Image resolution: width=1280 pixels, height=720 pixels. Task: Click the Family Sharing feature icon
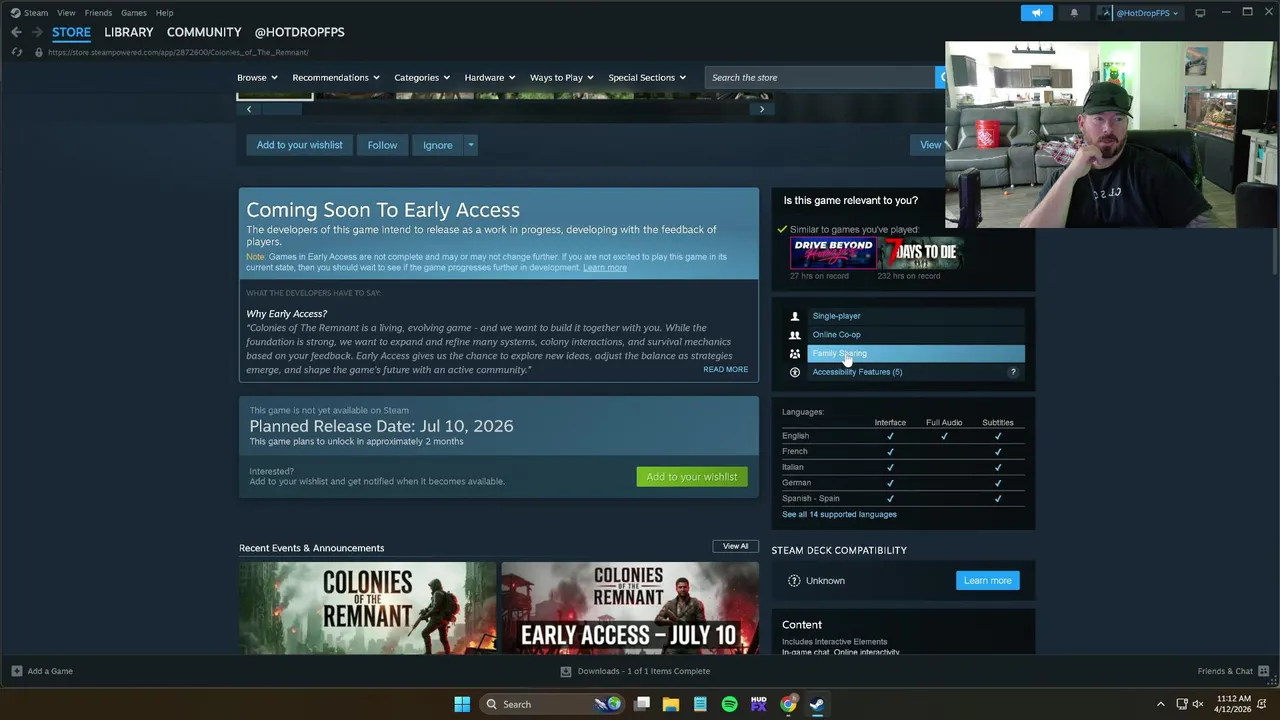795,353
